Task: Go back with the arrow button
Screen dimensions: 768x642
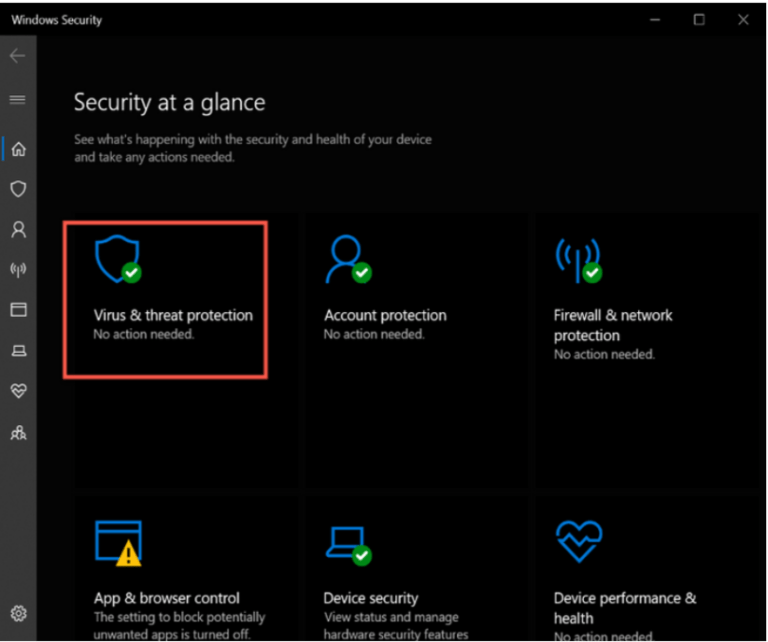Action: [18, 56]
